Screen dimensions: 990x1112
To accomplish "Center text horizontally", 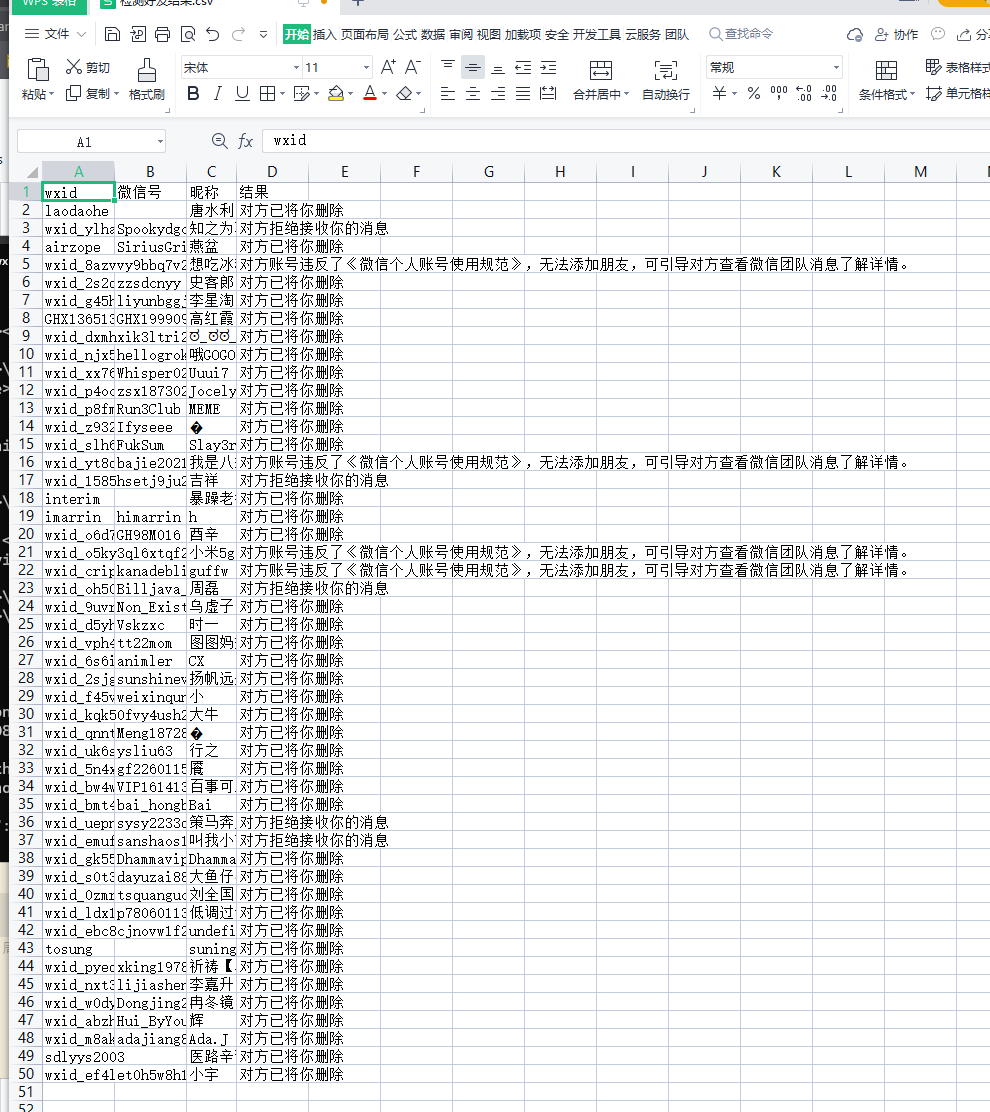I will click(473, 94).
